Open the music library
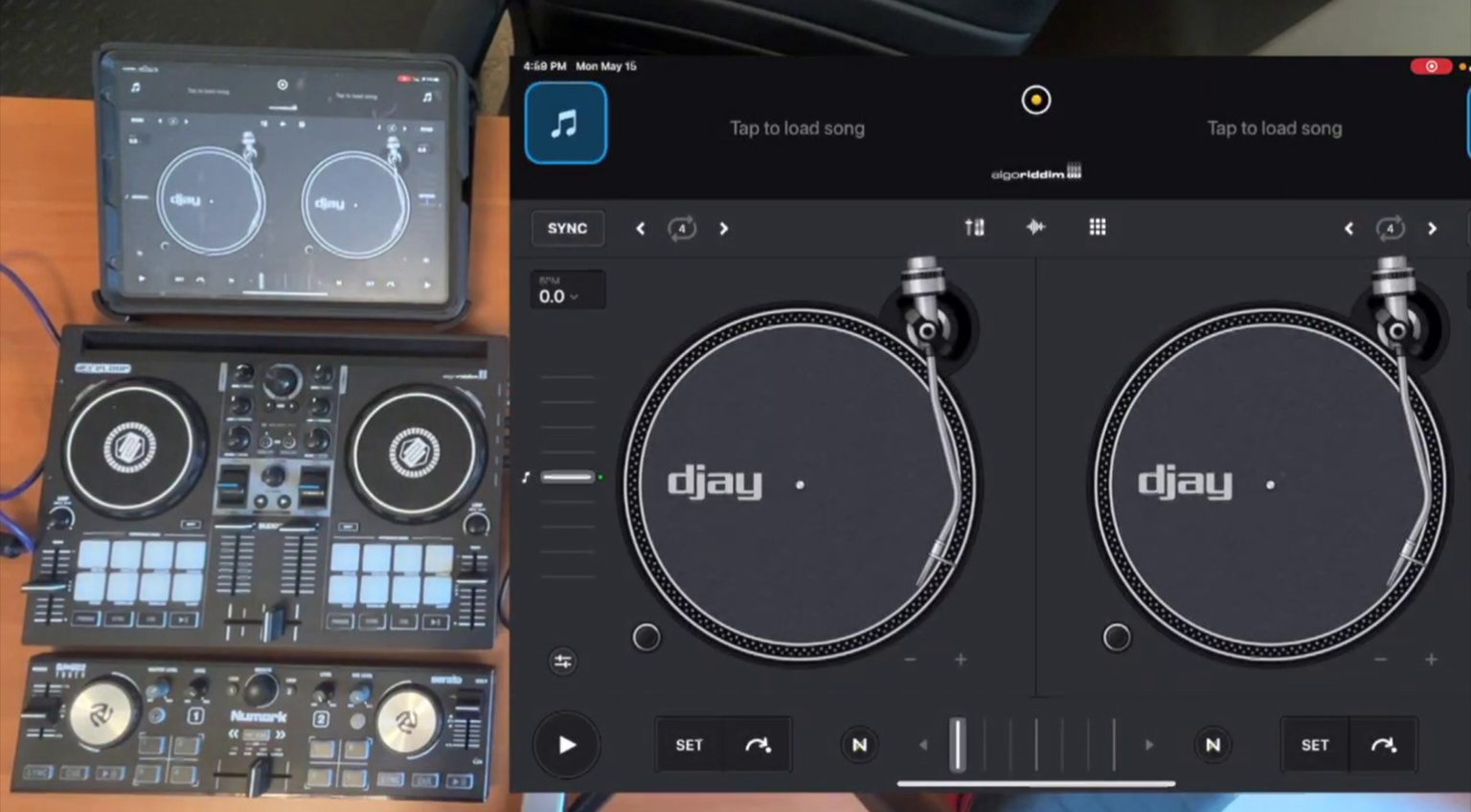Image resolution: width=1471 pixels, height=812 pixels. 565,122
